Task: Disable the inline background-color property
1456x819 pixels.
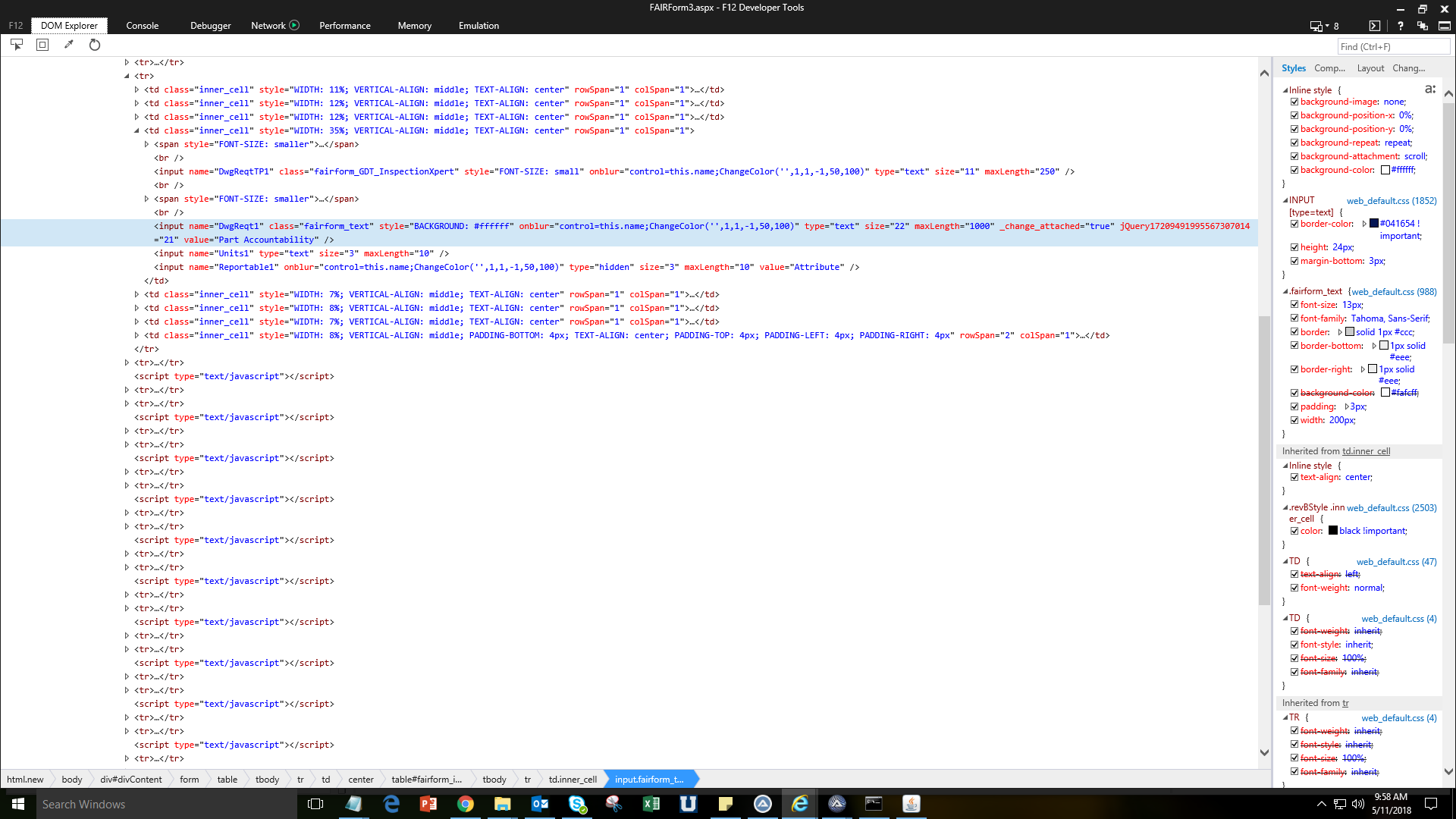Action: (x=1294, y=170)
